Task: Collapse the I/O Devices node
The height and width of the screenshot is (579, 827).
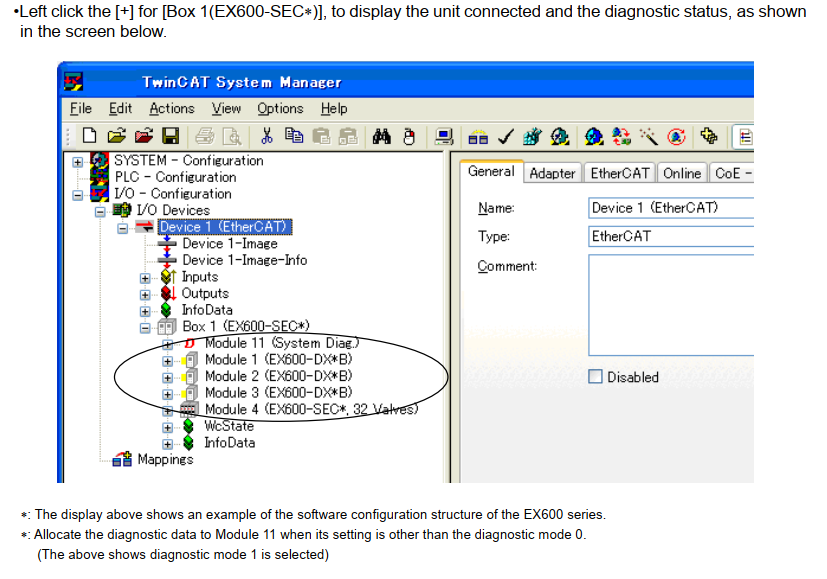Action: 100,212
